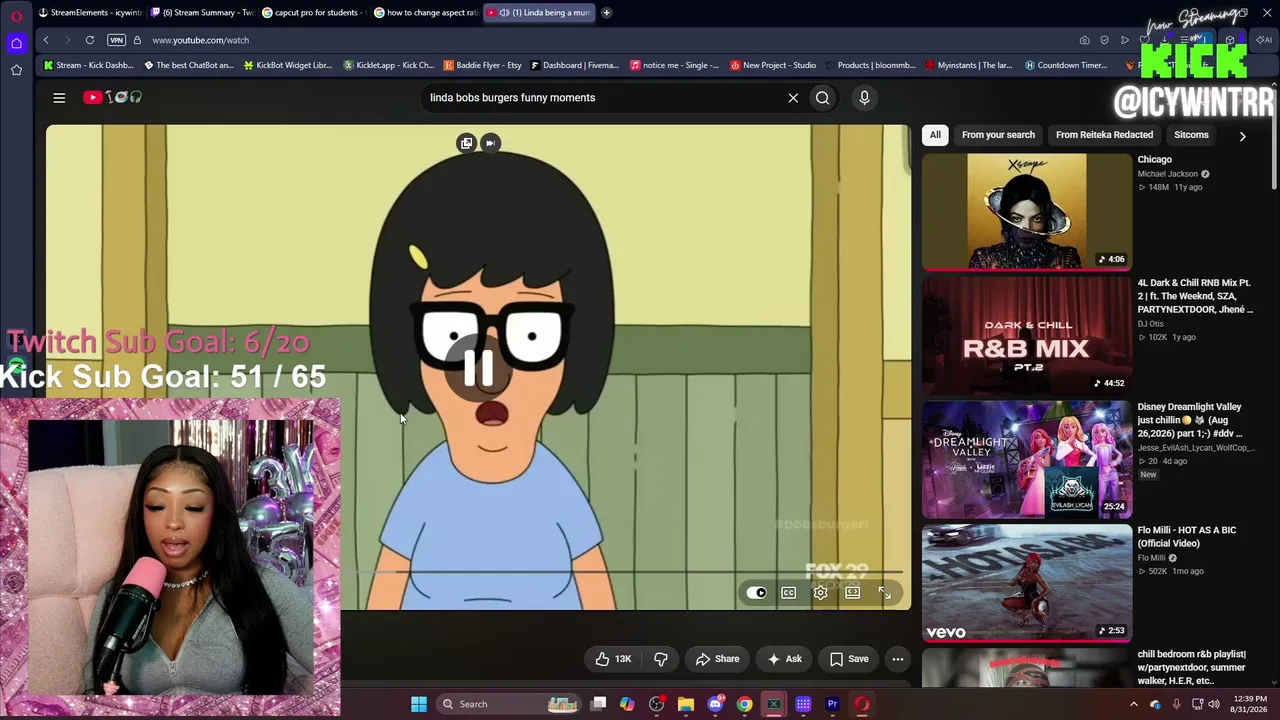Toggle the VPN badge in the address bar
1280x720 pixels.
point(117,40)
